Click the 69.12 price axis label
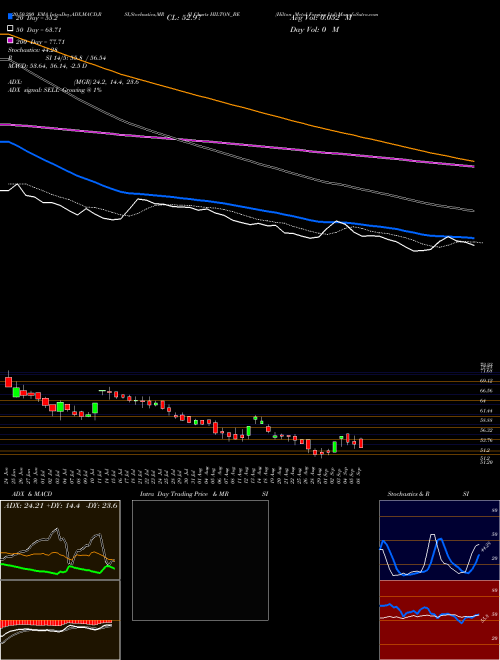 point(486,381)
